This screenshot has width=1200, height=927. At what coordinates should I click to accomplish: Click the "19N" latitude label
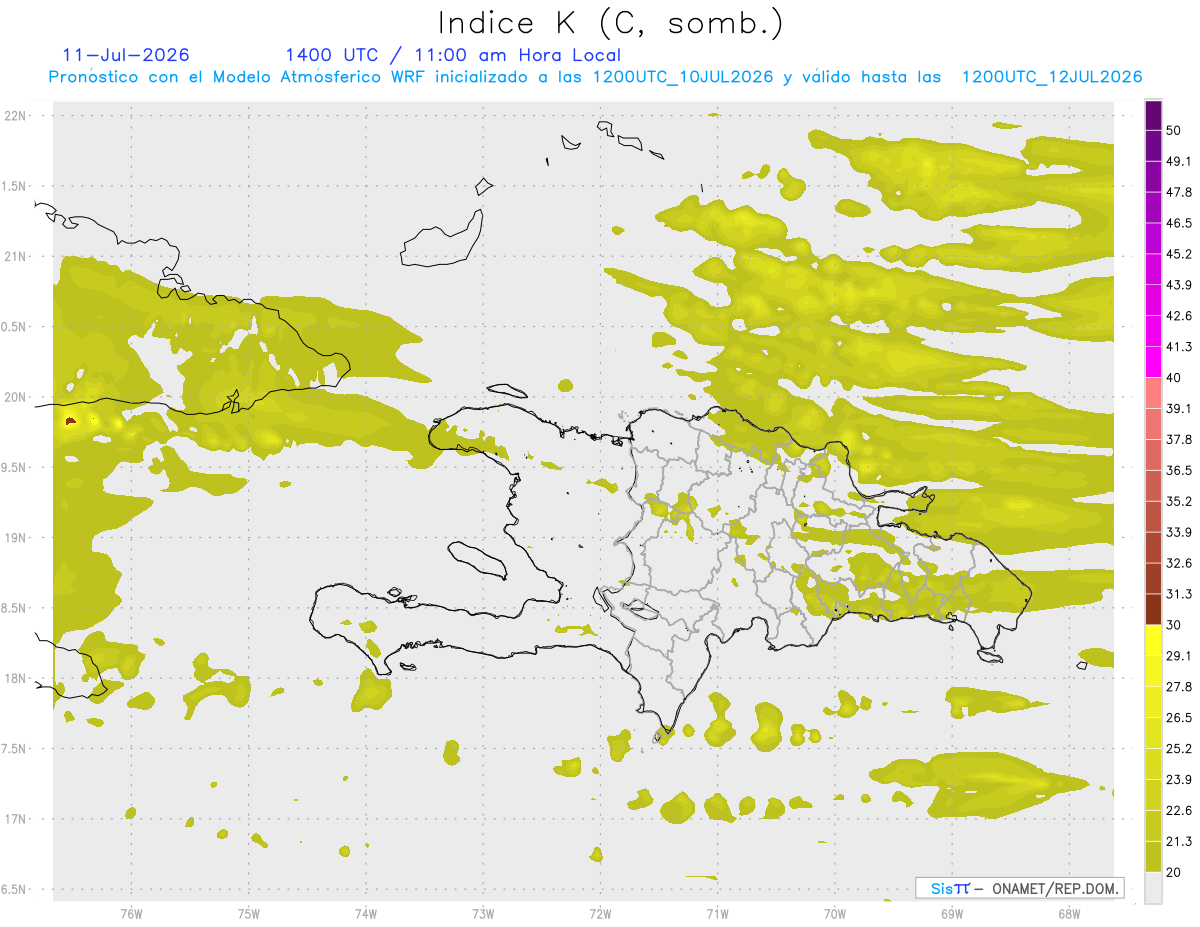(x=16, y=538)
